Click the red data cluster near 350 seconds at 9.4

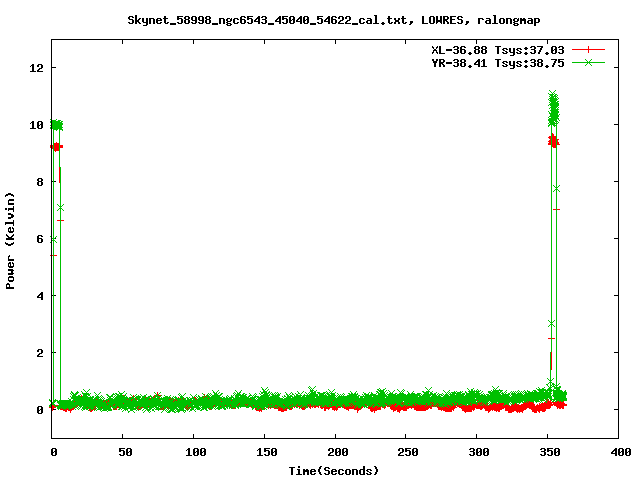[553, 141]
